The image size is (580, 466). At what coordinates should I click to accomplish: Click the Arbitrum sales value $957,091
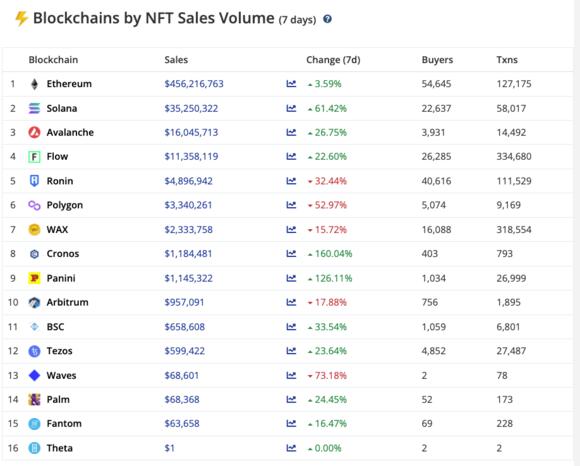184,303
